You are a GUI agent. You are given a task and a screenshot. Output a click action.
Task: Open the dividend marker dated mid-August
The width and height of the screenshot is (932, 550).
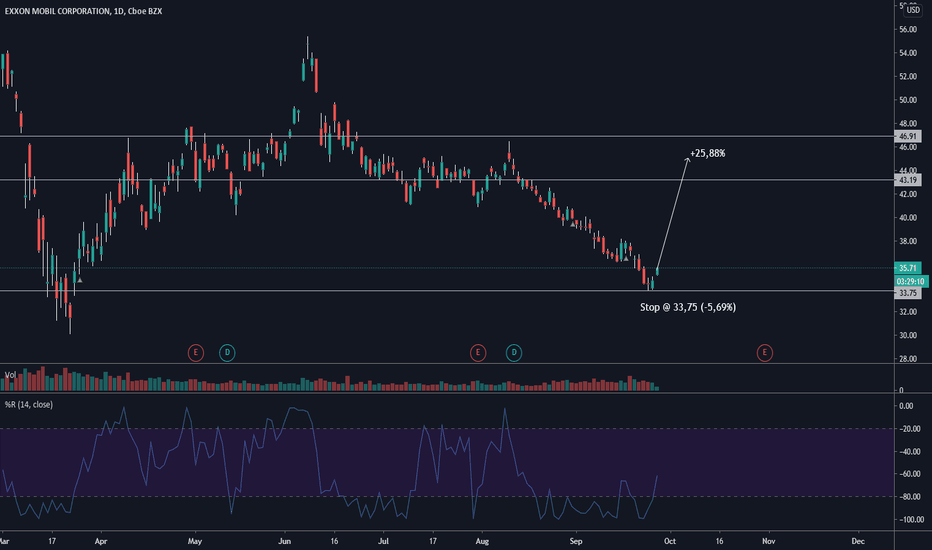514,353
